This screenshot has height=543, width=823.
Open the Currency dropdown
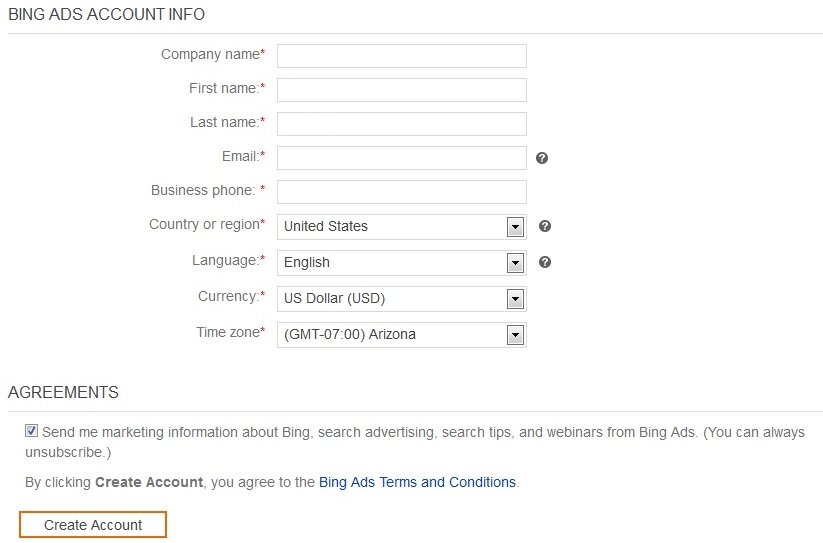point(402,299)
